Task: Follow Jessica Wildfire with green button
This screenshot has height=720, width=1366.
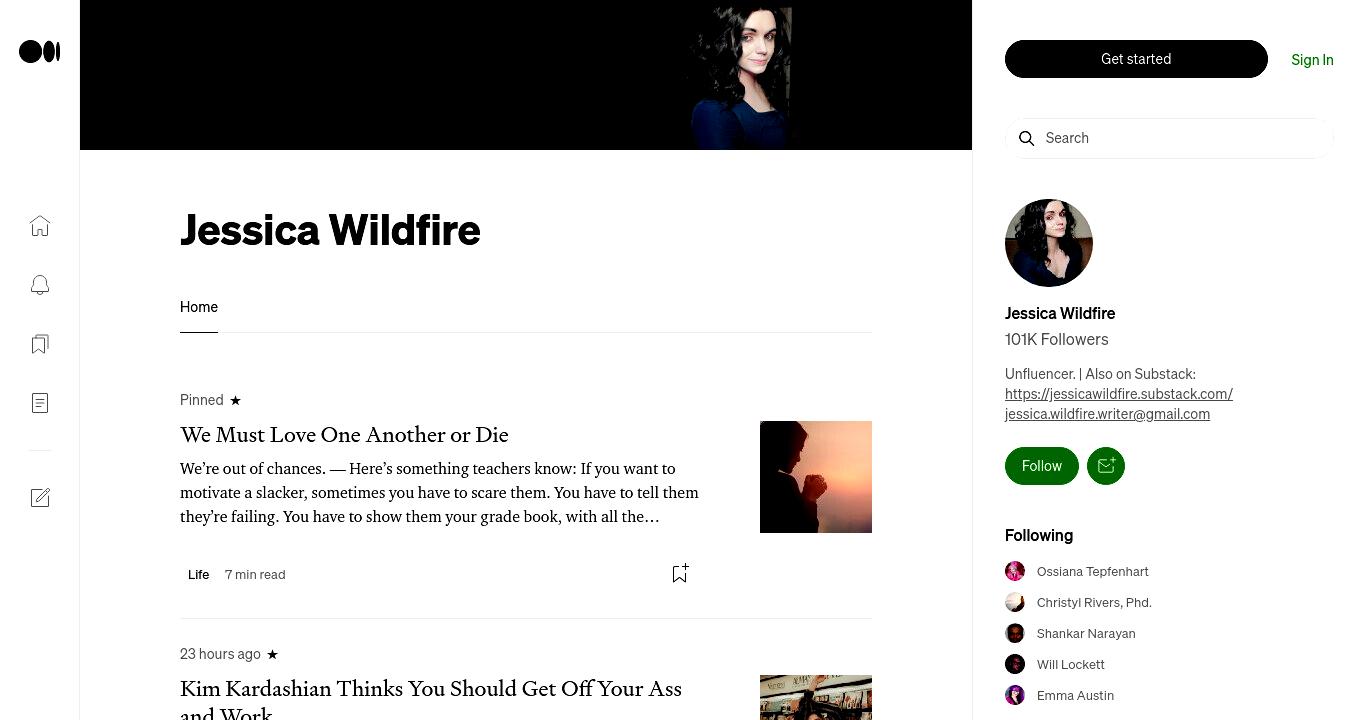Action: [x=1042, y=466]
